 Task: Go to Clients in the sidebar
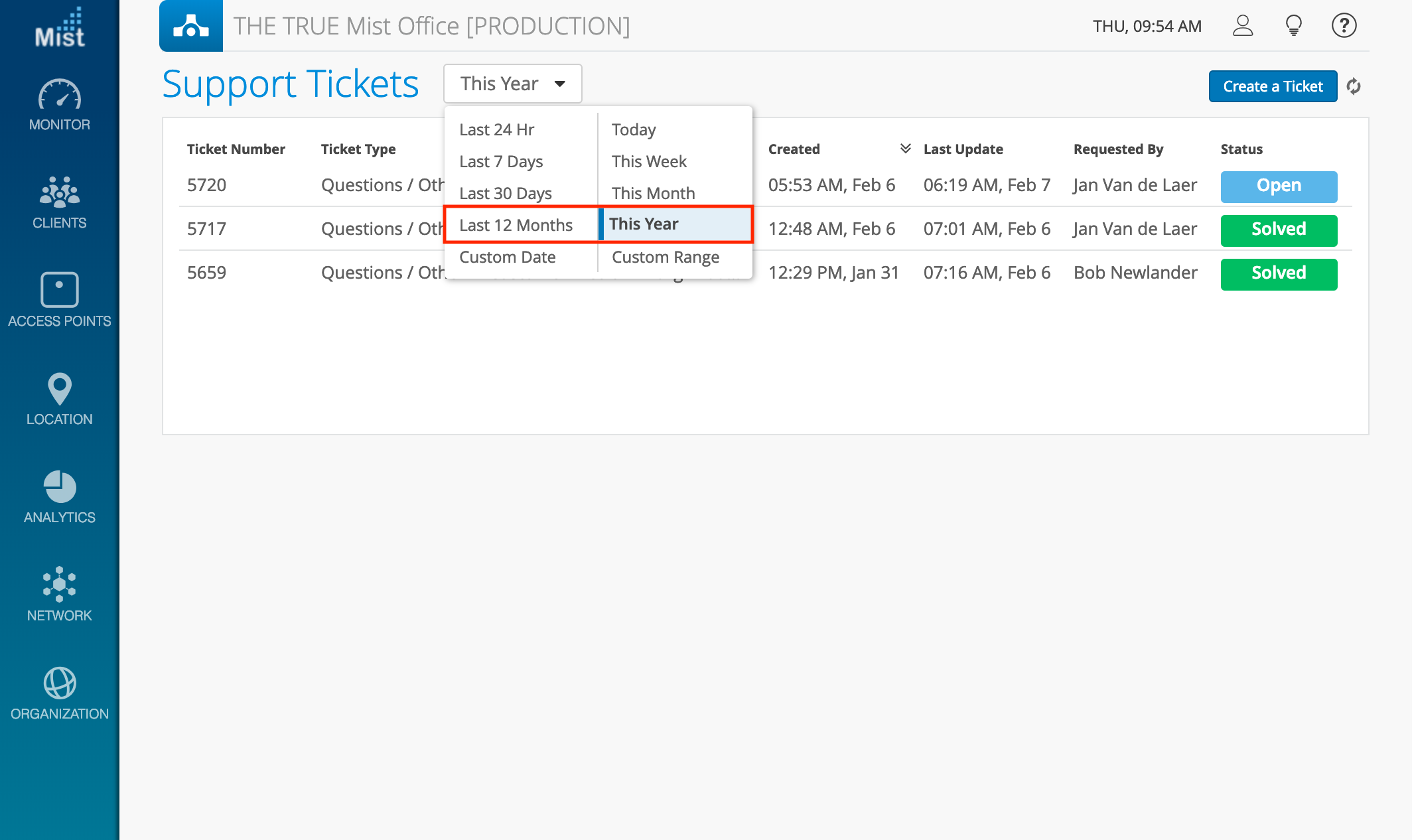click(x=59, y=194)
